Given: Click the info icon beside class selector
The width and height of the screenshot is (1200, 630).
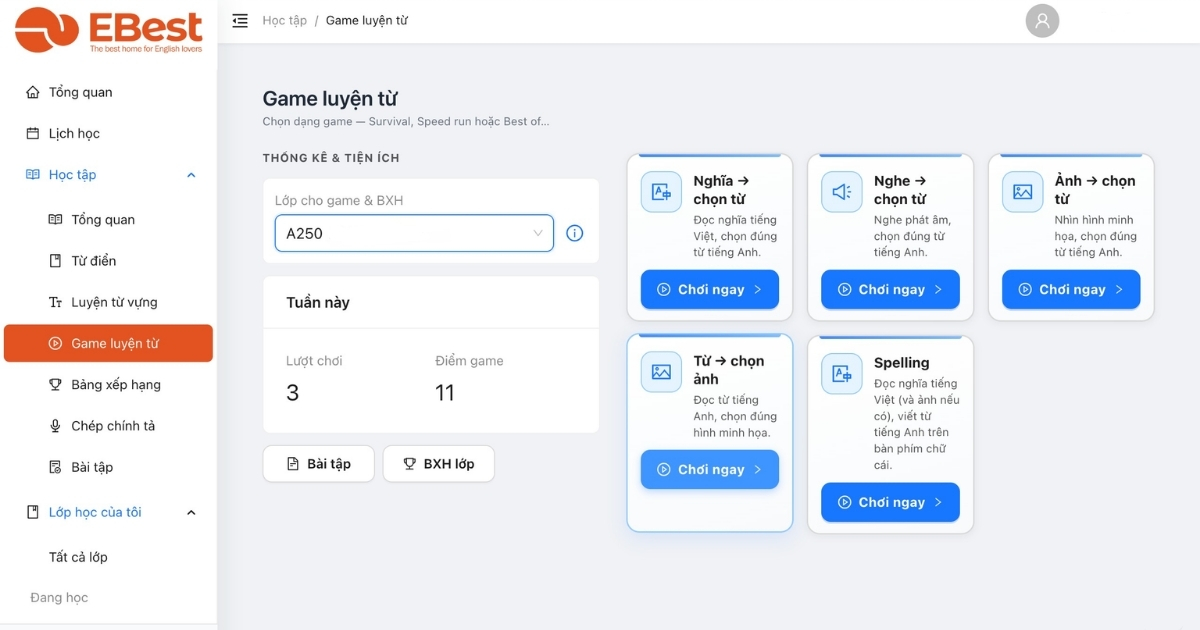Looking at the screenshot, I should (575, 233).
